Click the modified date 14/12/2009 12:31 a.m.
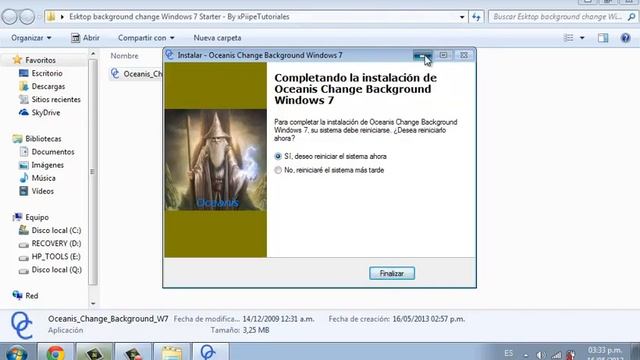This screenshot has height=360, width=640. [x=278, y=319]
